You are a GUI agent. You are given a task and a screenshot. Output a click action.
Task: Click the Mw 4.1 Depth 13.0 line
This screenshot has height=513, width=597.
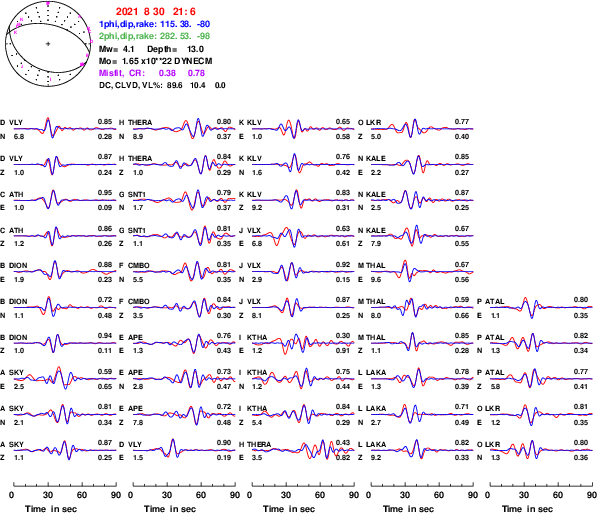[x=151, y=49]
